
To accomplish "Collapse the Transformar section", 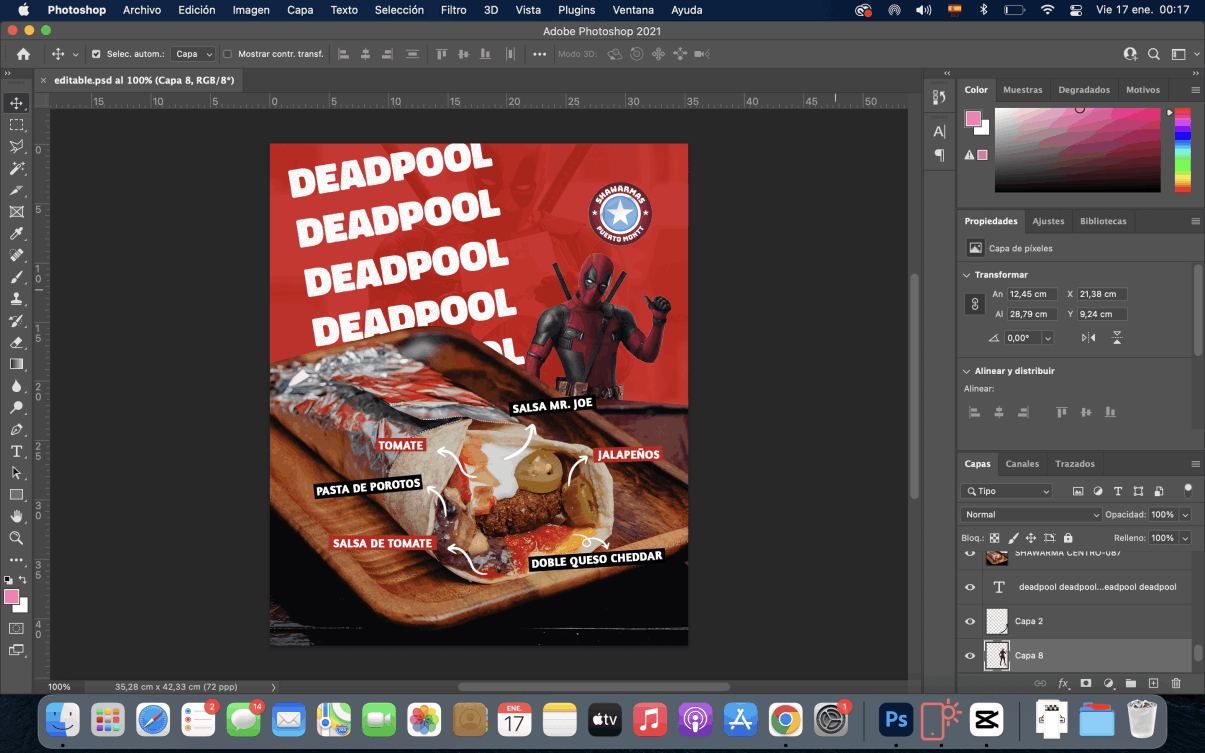I will (x=966, y=275).
